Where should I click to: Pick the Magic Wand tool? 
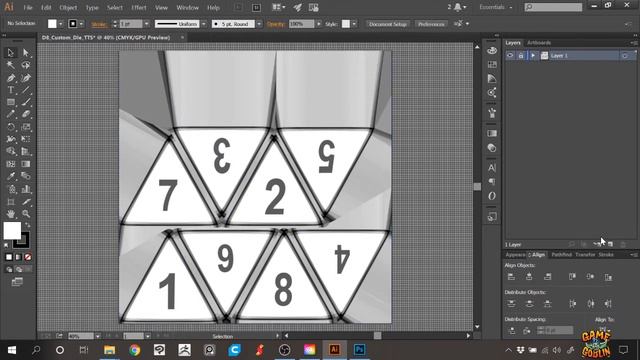(x=11, y=65)
